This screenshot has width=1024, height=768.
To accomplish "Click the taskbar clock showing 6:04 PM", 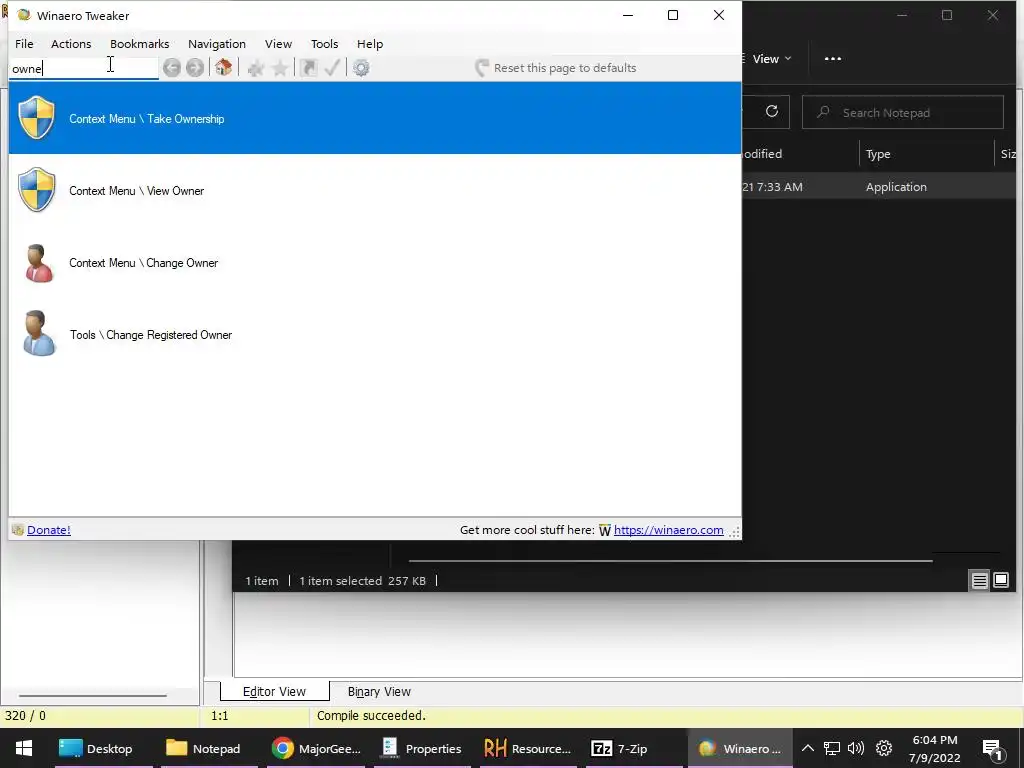I will pos(935,748).
